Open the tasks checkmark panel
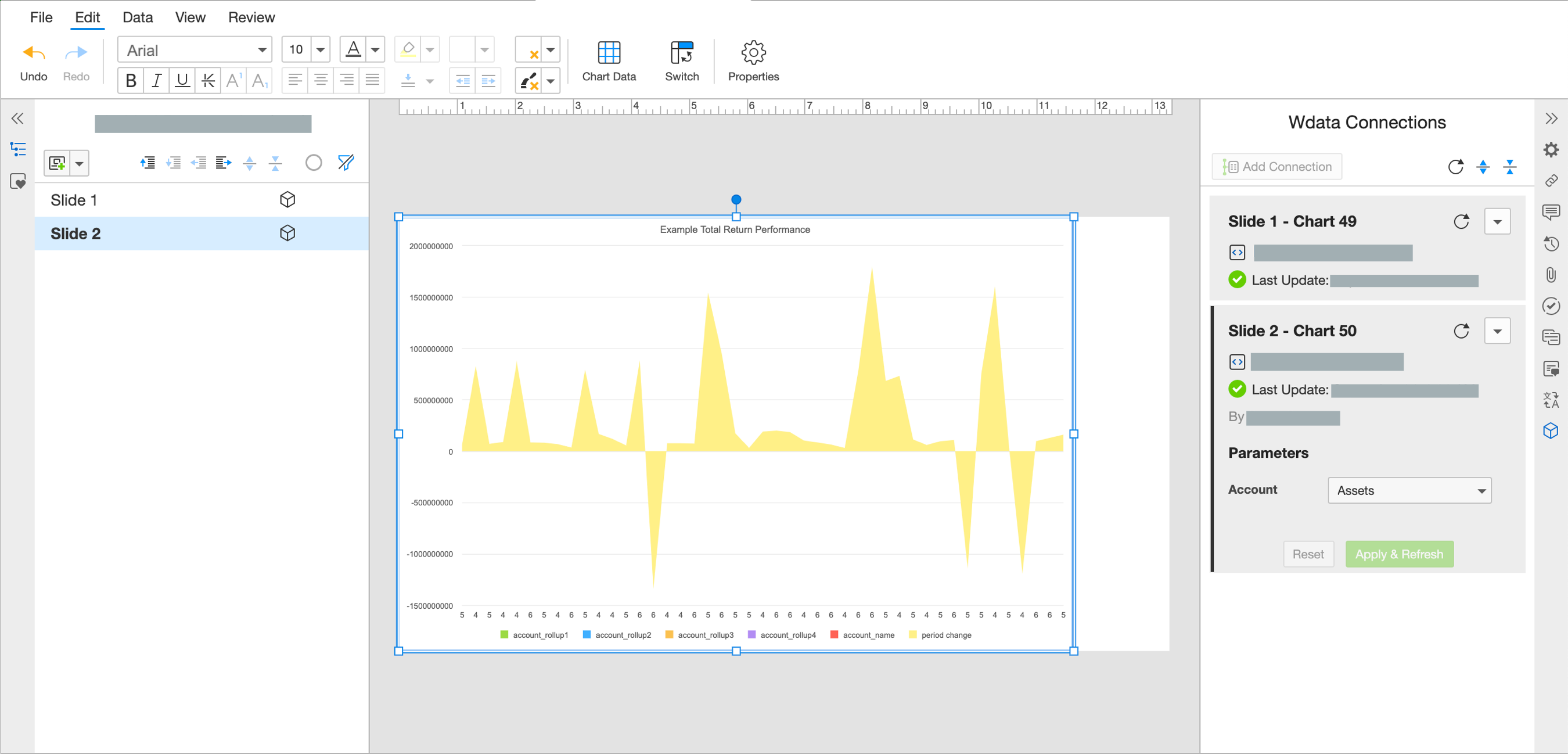 pos(1551,306)
